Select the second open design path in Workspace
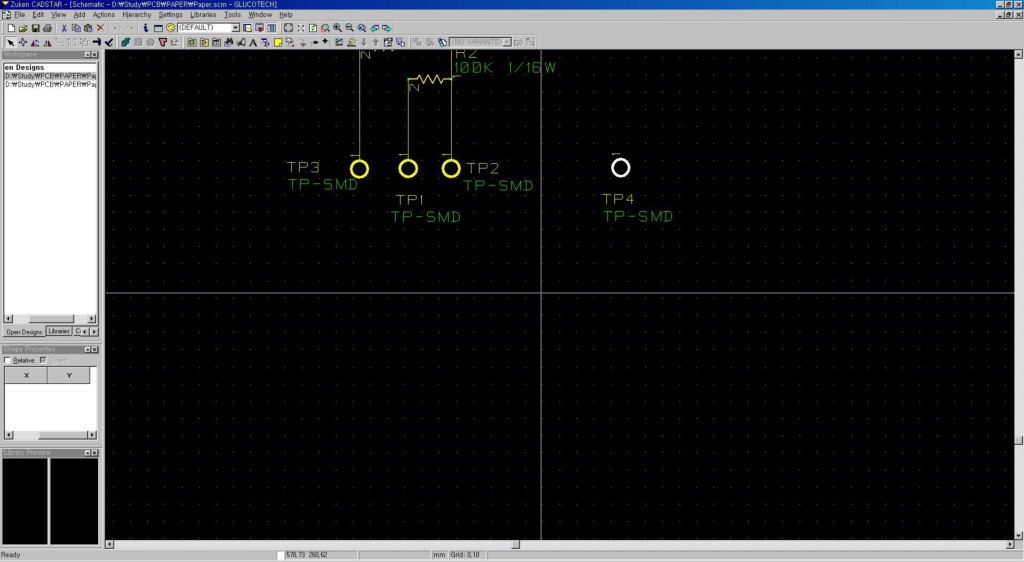The height and width of the screenshot is (562, 1024). pos(50,84)
